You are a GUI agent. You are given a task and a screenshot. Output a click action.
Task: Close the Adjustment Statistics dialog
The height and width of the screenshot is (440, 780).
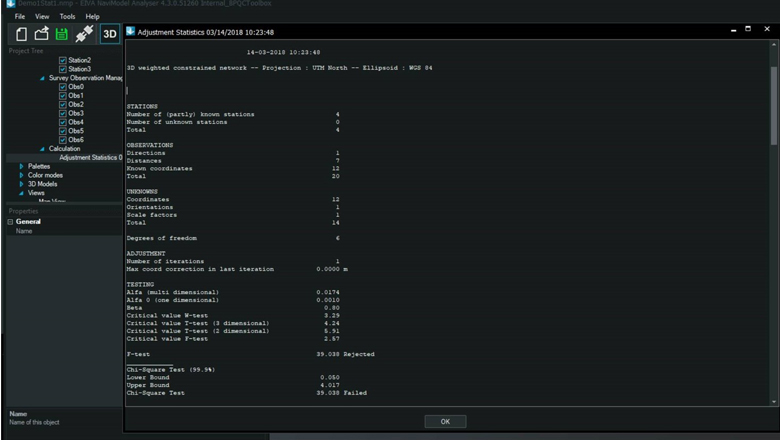767,29
